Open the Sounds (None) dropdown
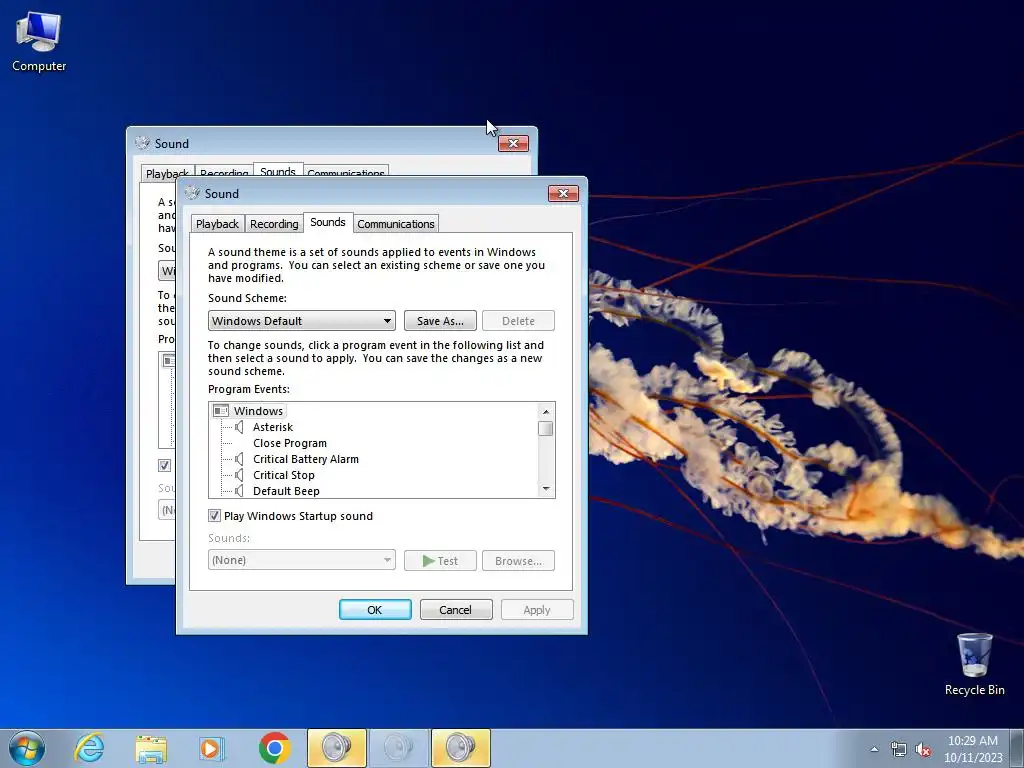 [x=302, y=560]
